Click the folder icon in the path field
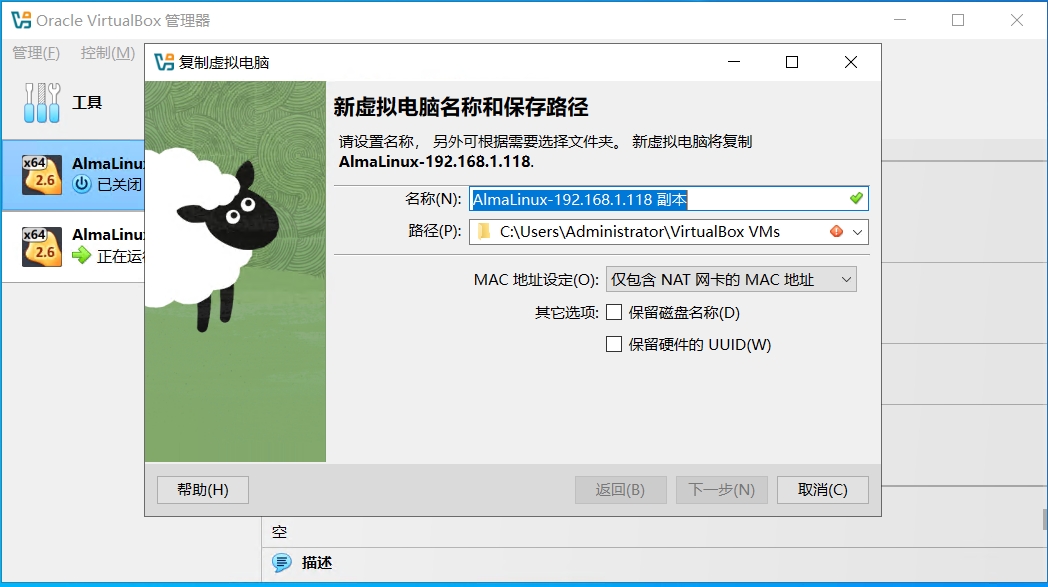The image size is (1048, 587). point(485,231)
